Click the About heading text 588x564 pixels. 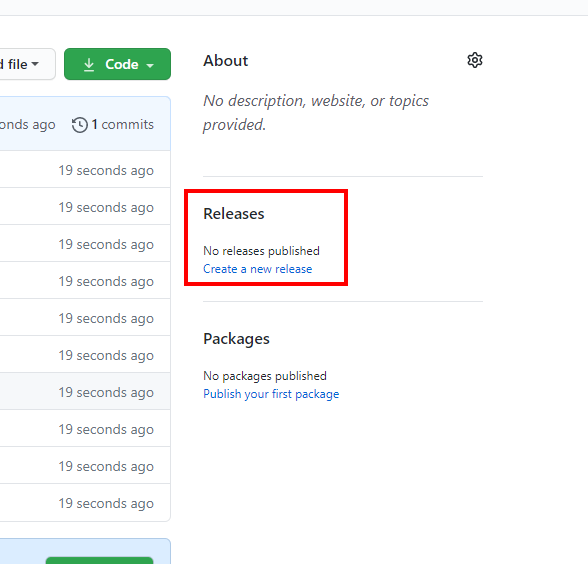(225, 61)
